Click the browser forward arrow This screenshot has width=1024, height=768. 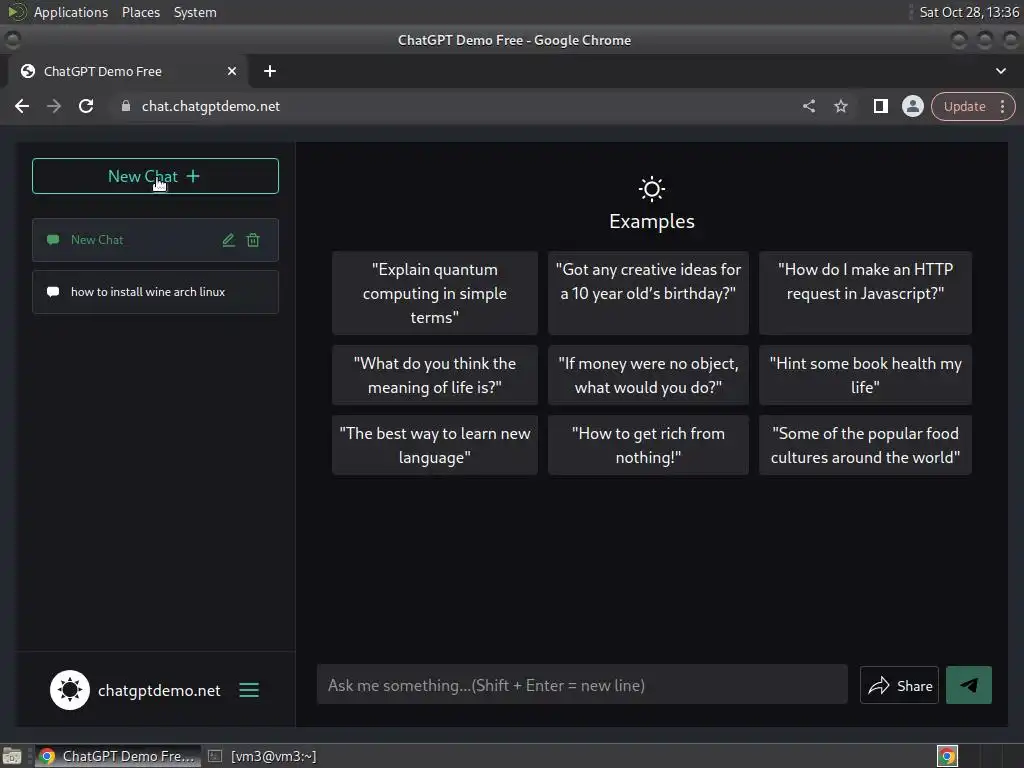[x=54, y=106]
